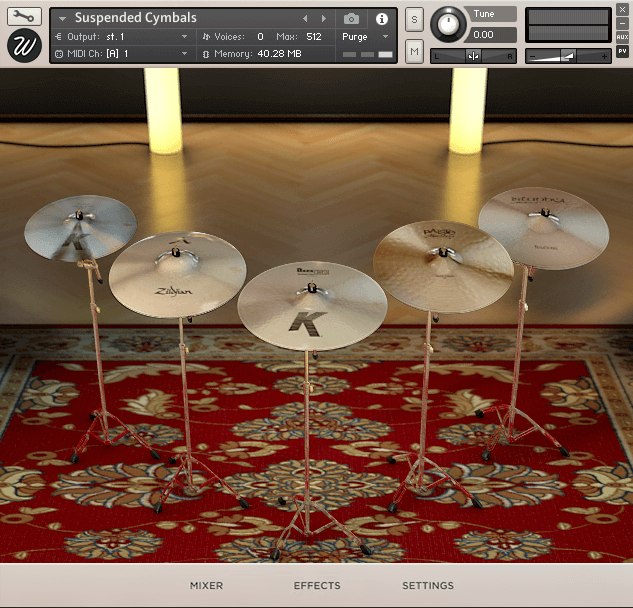Go to the next instrument preset arrow

(x=324, y=19)
